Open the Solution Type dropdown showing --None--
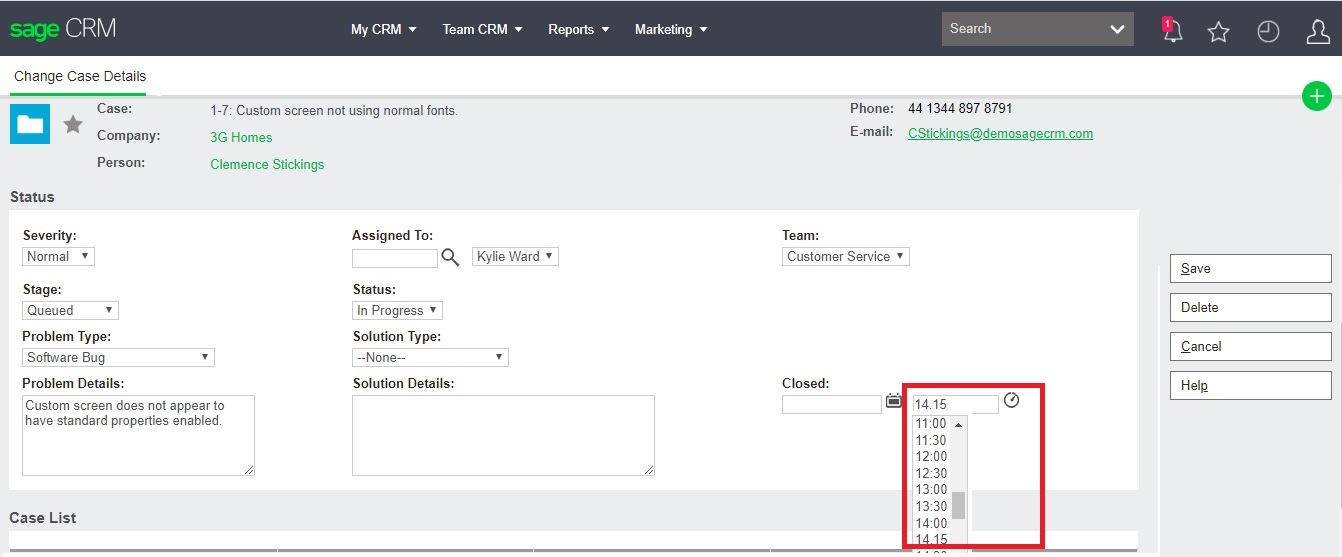The height and width of the screenshot is (557, 1342). point(430,357)
